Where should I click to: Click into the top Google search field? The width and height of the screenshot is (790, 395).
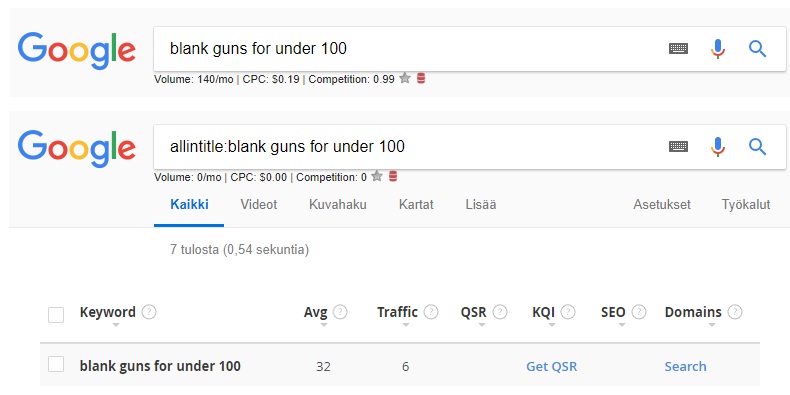point(408,49)
